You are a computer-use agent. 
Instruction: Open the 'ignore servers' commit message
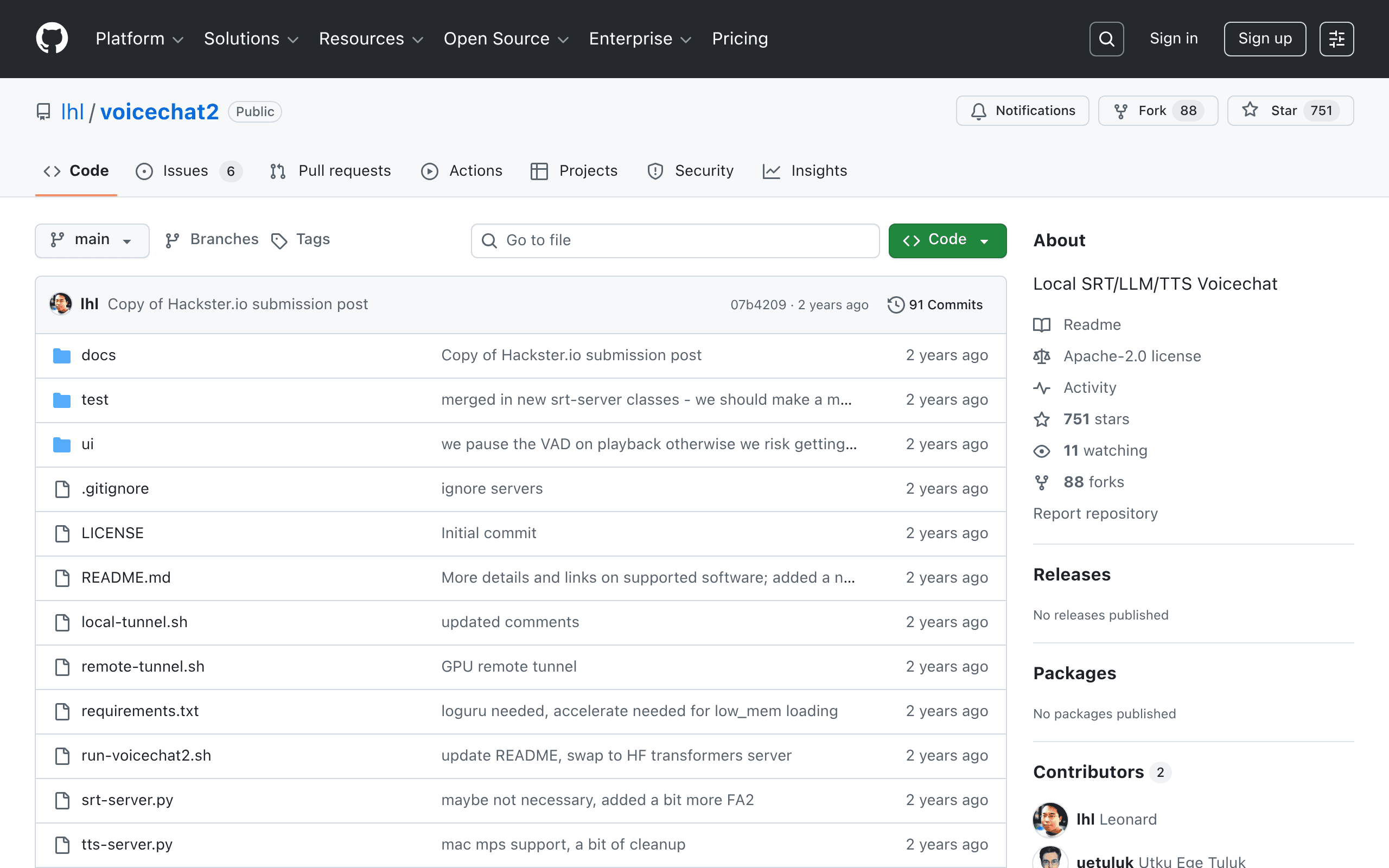(492, 489)
